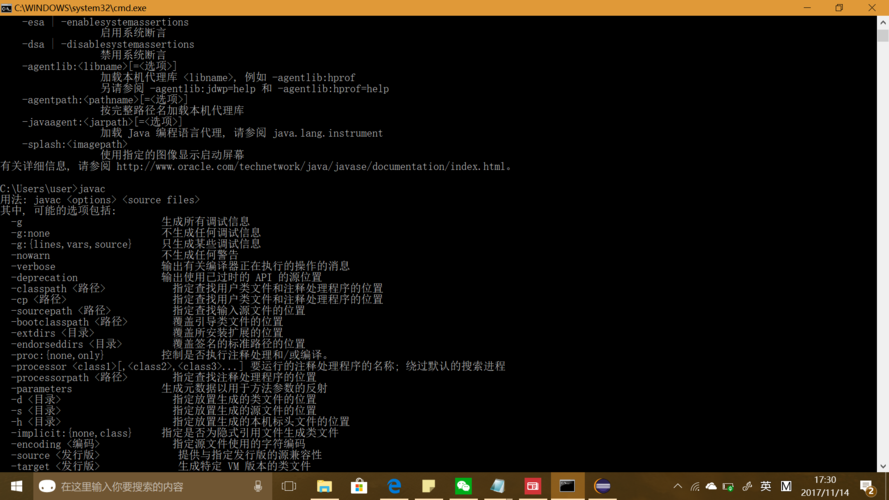Restore down the cmd.exe window
The height and width of the screenshot is (500, 889).
point(839,8)
